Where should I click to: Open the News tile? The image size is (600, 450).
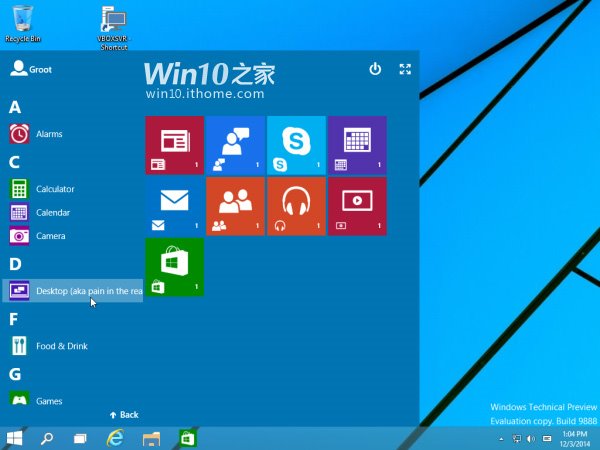(174, 145)
